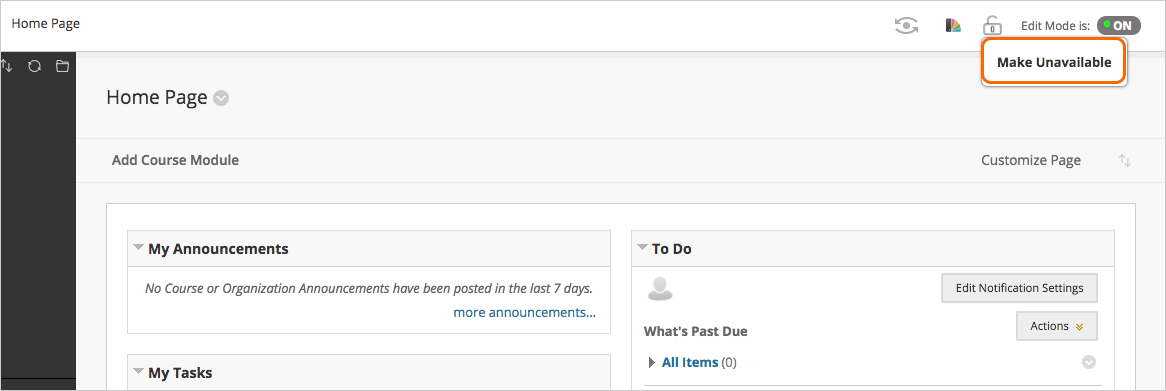
Task: Click the module reorder arrows icon
Action: (1125, 161)
